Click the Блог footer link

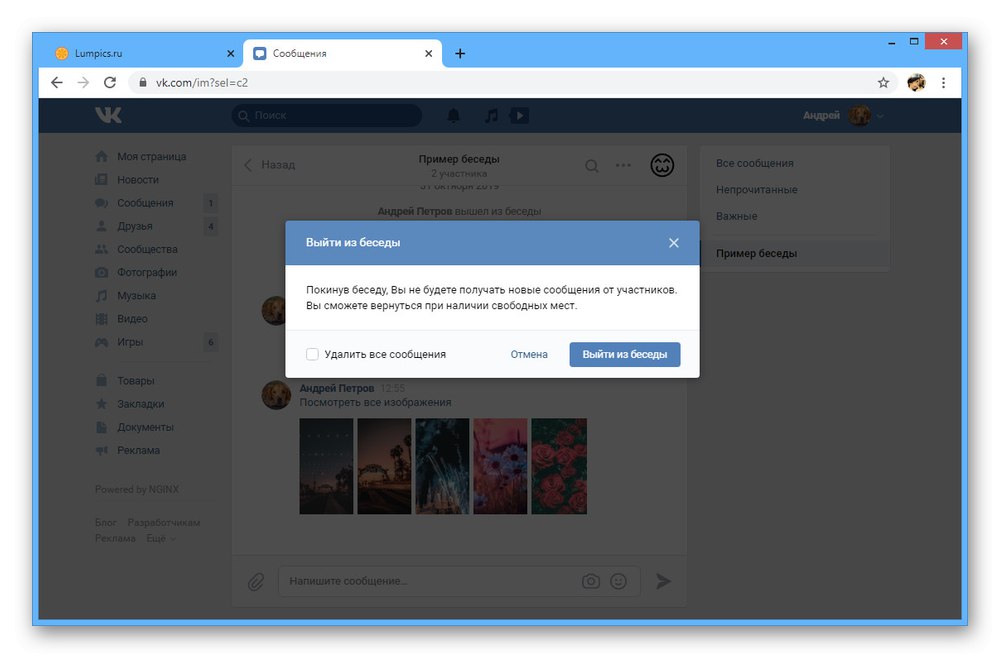[x=106, y=523]
